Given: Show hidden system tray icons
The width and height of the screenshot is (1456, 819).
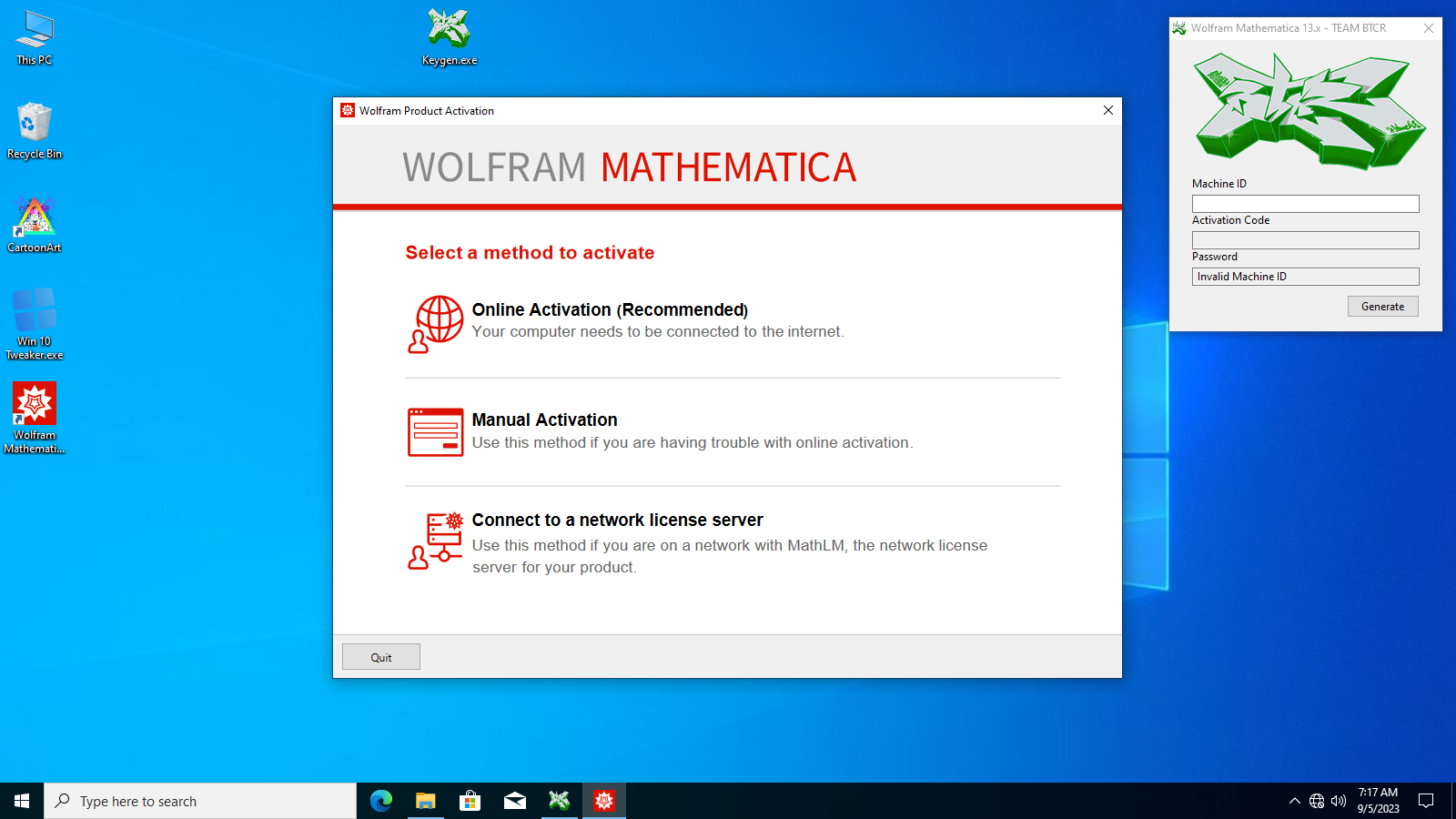Looking at the screenshot, I should pyautogui.click(x=1294, y=801).
